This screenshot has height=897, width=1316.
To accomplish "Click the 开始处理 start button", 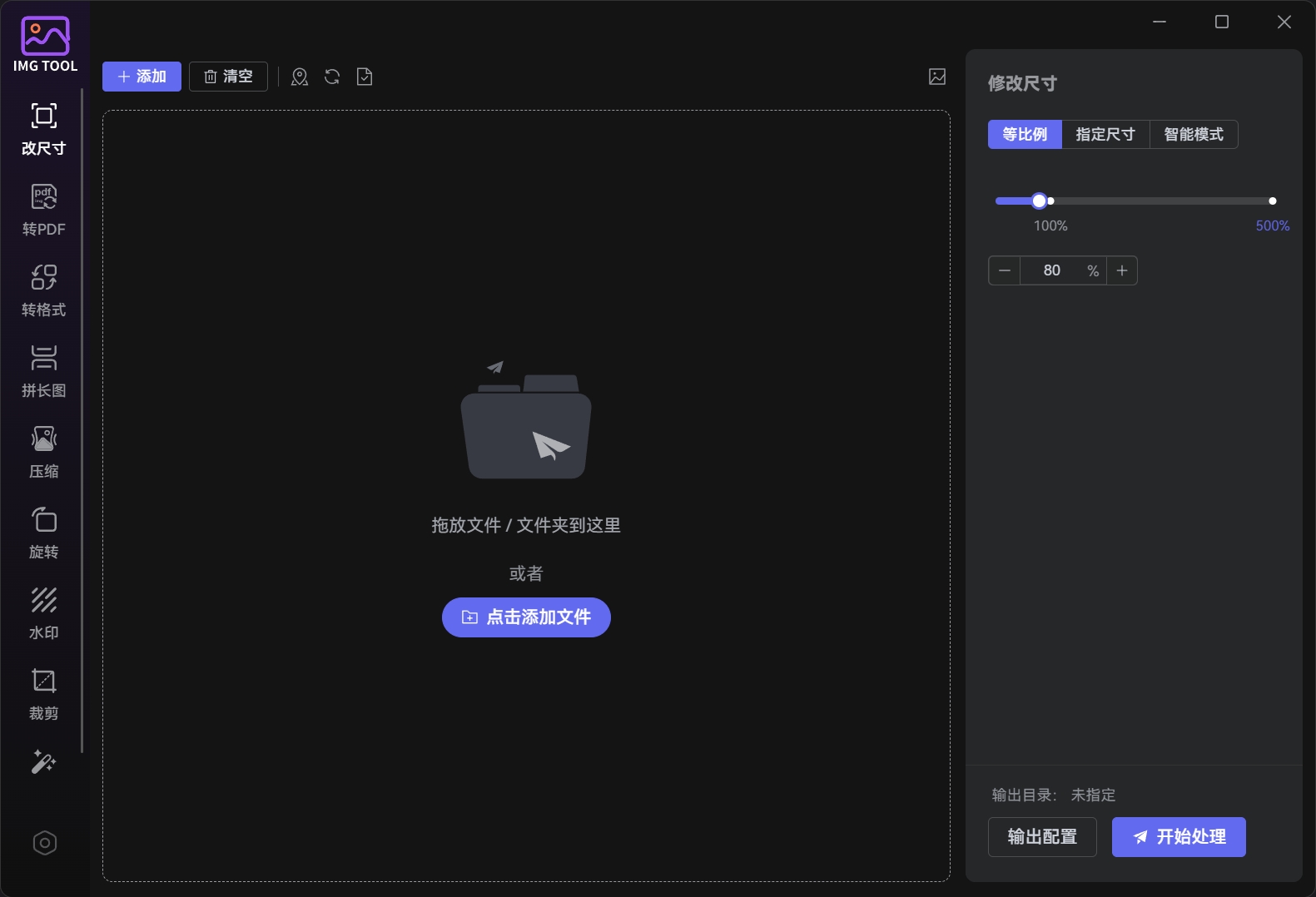I will [x=1178, y=836].
